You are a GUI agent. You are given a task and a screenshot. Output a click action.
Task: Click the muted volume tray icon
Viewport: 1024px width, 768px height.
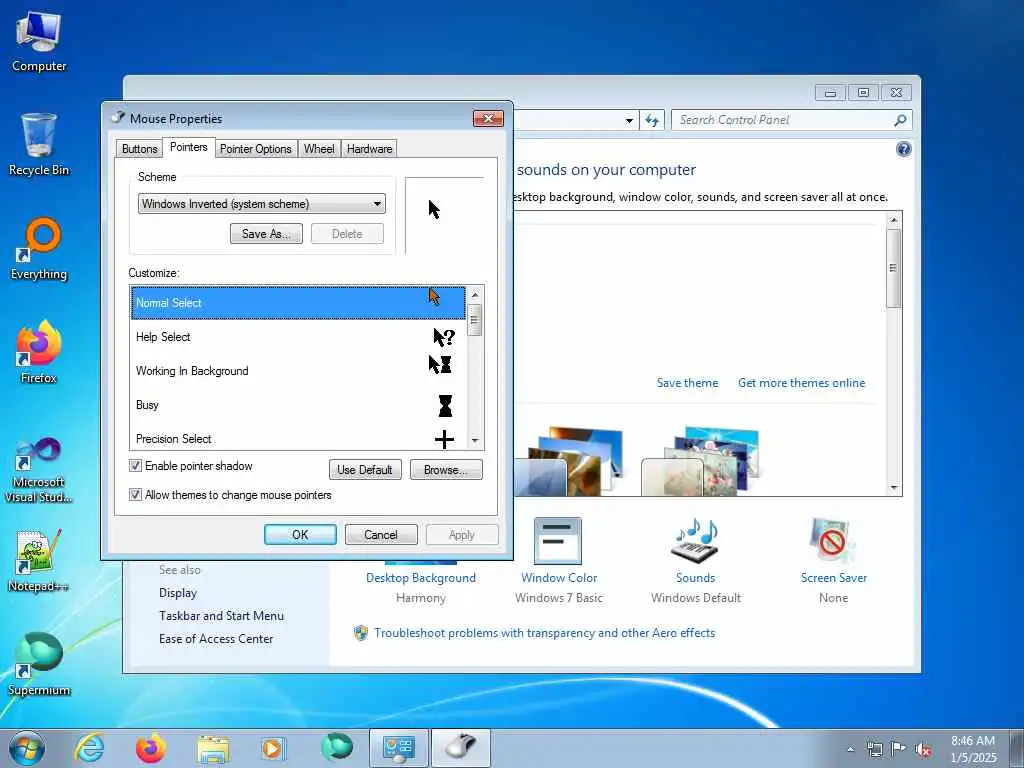(x=923, y=749)
